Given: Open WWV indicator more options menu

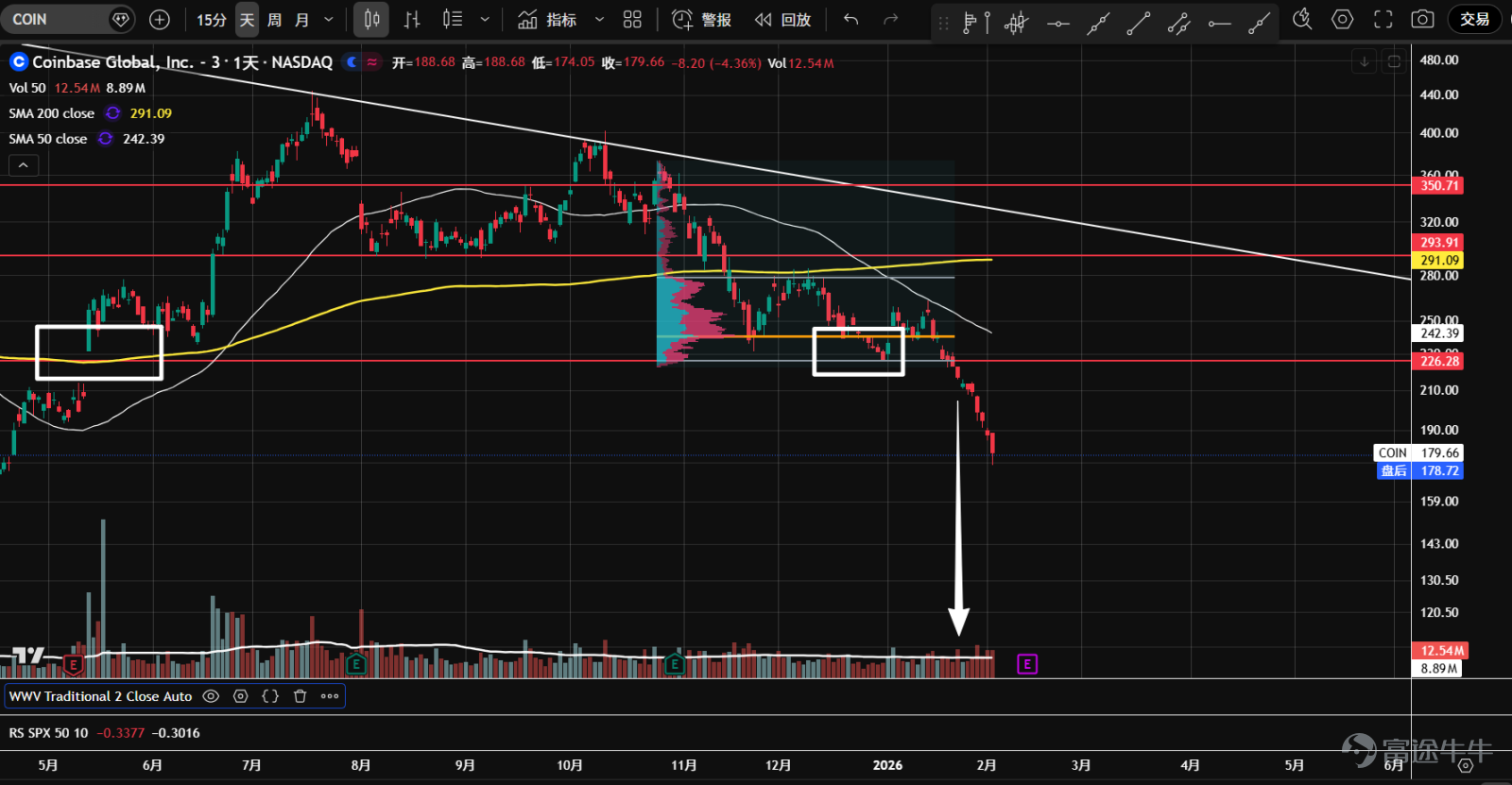Looking at the screenshot, I should click(330, 696).
